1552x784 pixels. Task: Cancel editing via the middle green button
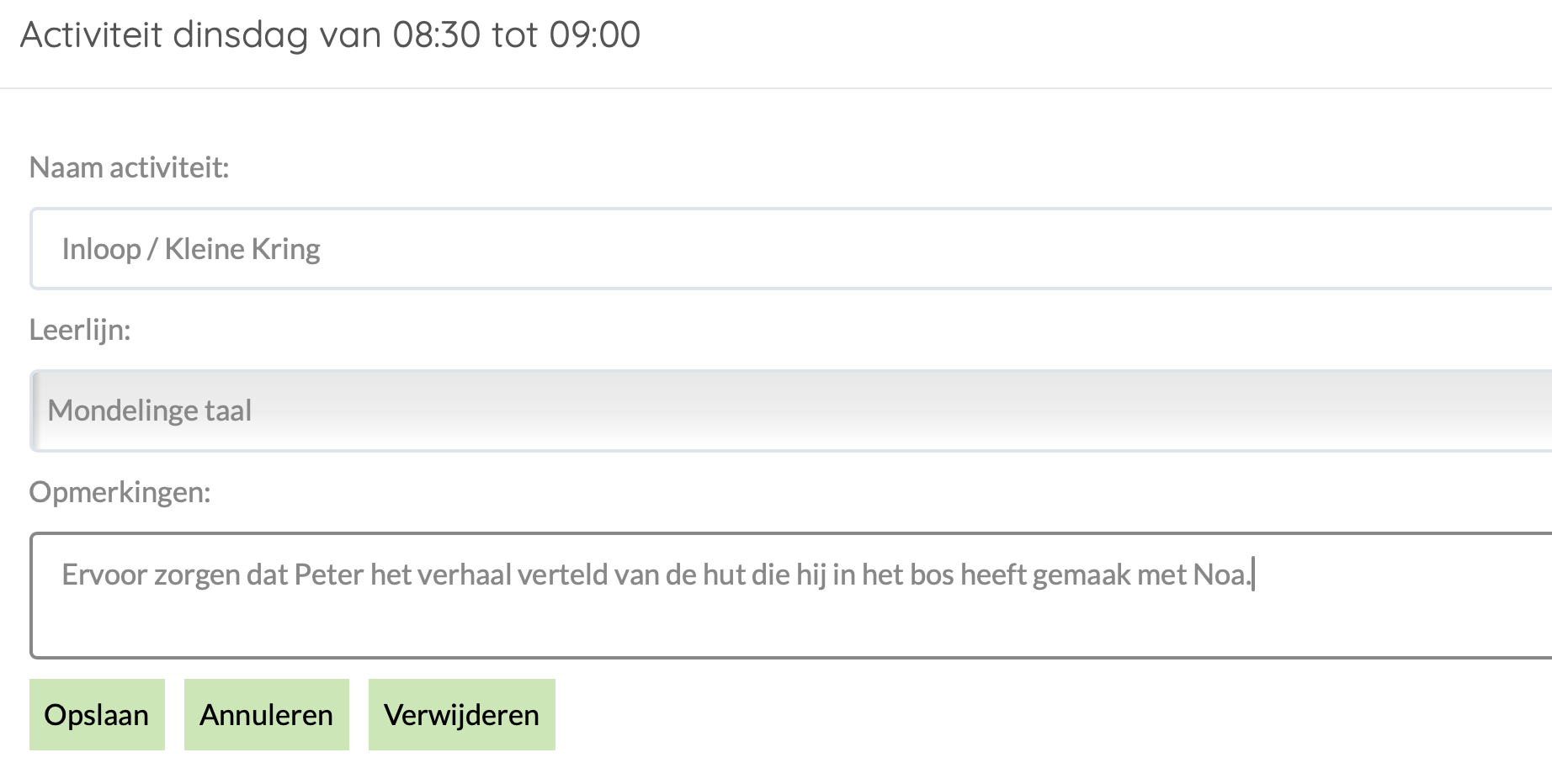click(265, 714)
